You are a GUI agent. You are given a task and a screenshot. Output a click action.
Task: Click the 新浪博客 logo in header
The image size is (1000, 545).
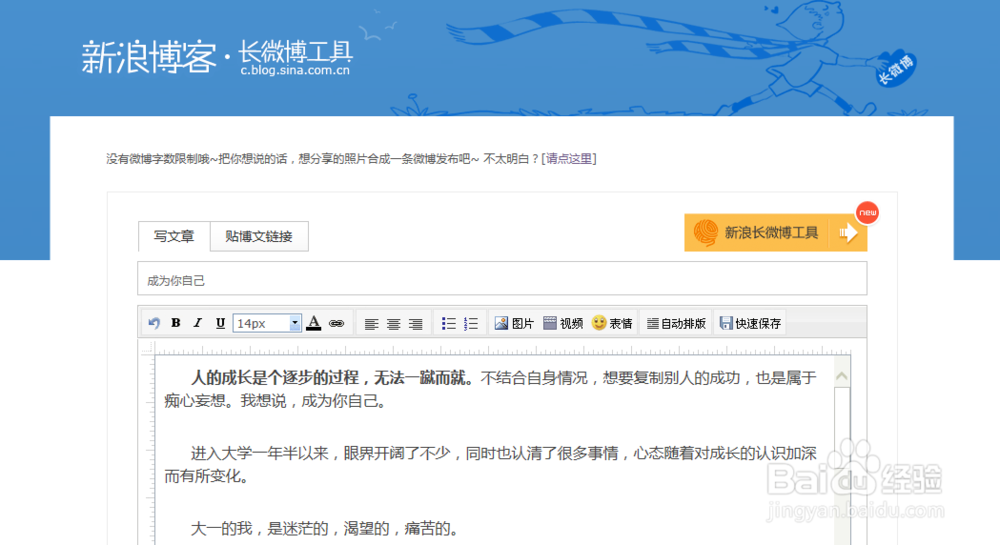(x=149, y=57)
